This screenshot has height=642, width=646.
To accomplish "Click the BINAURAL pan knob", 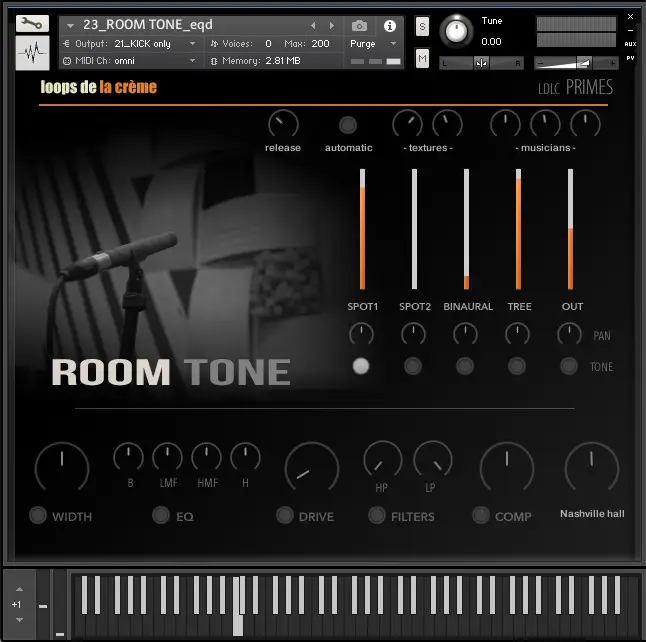I will 466,335.
